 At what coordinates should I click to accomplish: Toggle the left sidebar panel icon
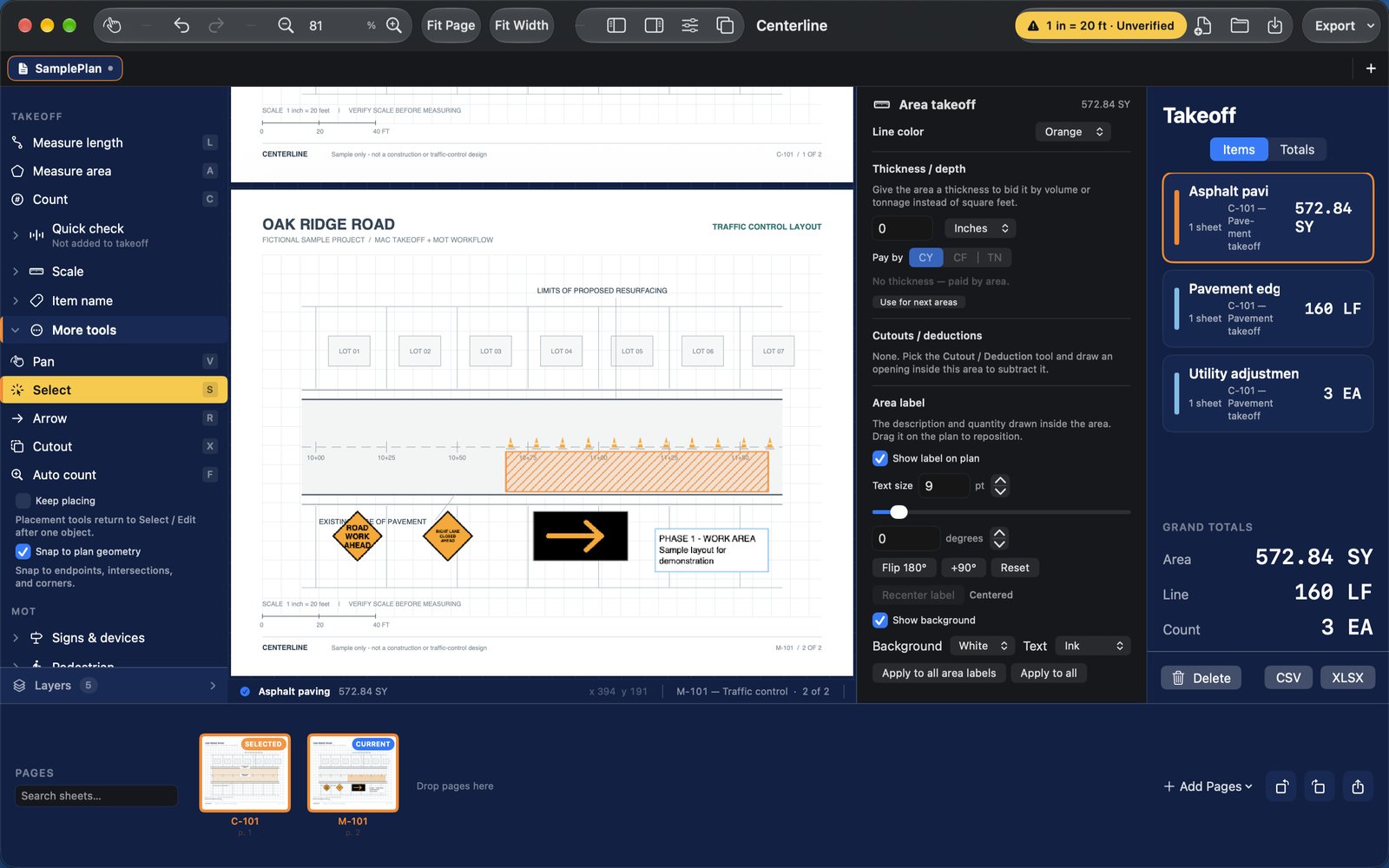point(616,25)
